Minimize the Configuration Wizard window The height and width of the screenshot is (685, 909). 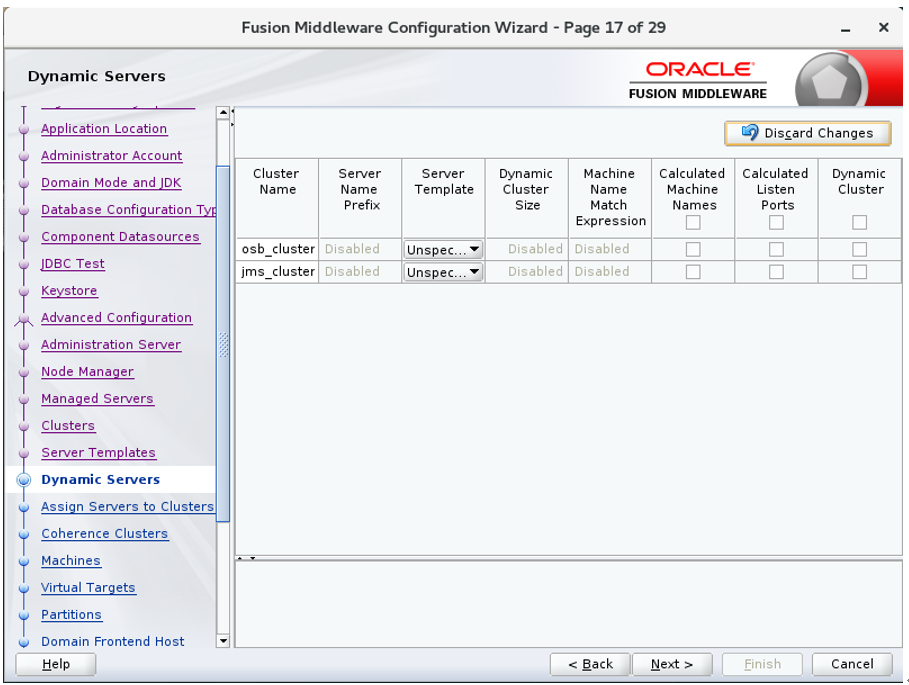[846, 28]
